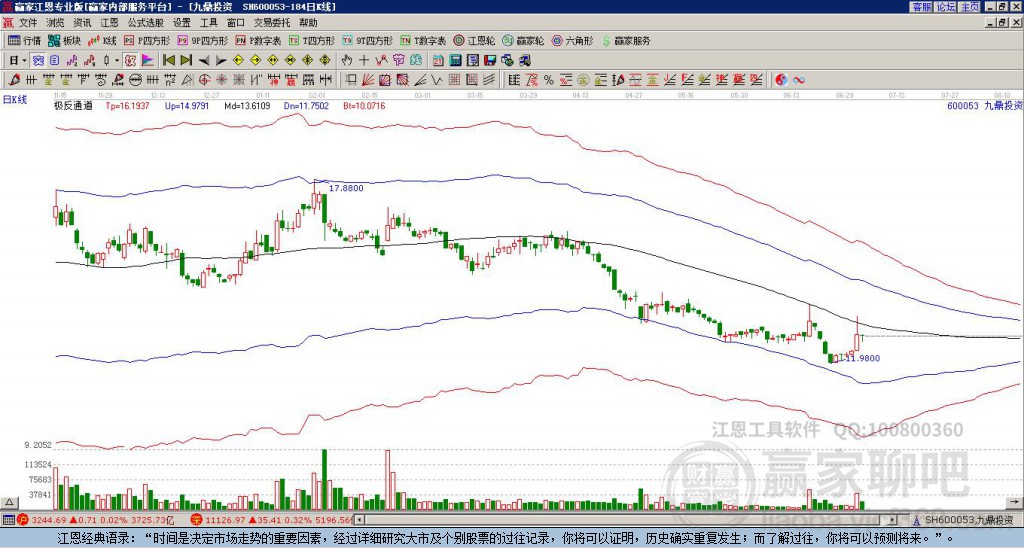1024x548 pixels.
Task: Open the 江恩轮 Gann wheel
Action: coord(475,40)
